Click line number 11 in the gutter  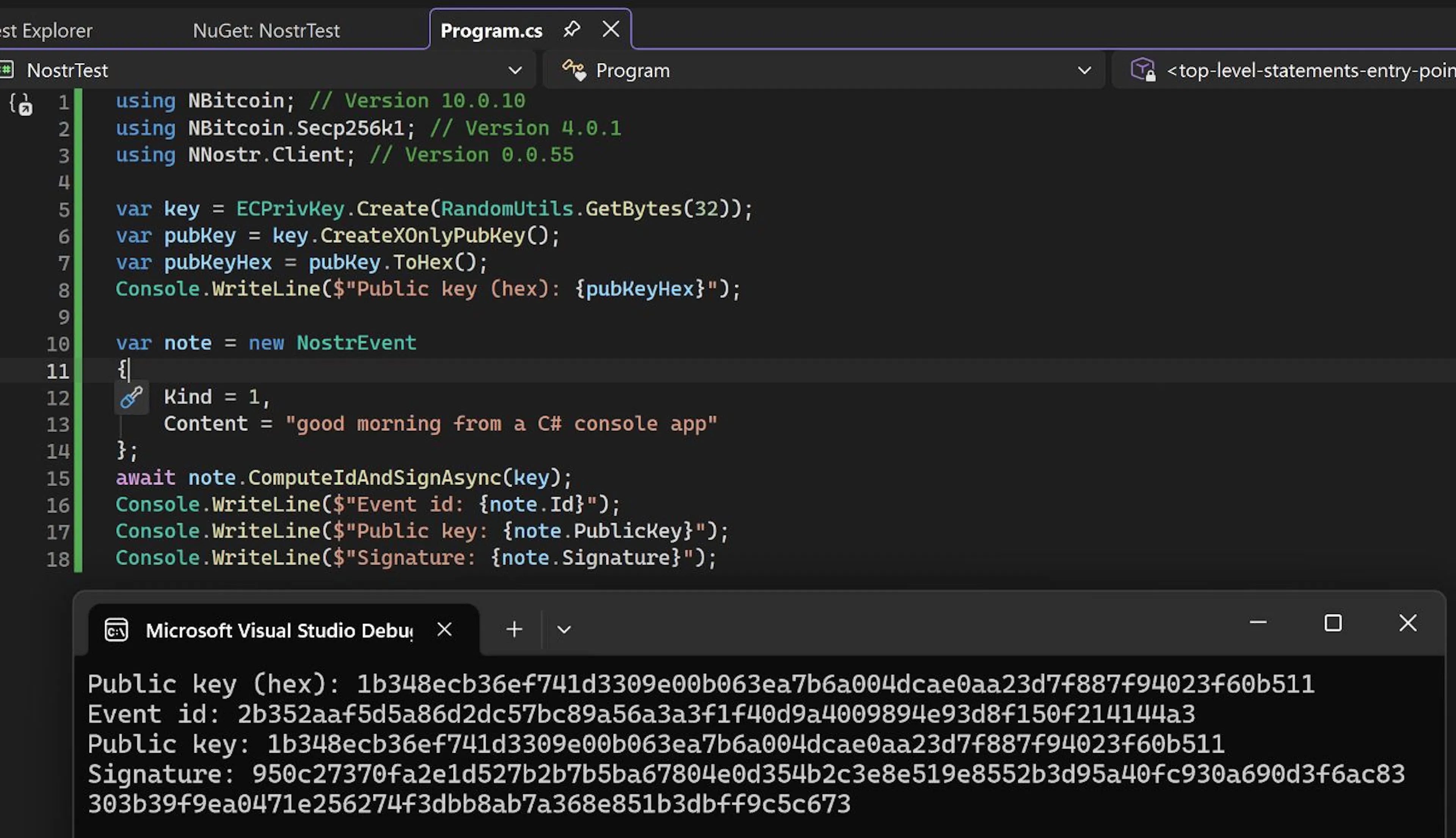pyautogui.click(x=58, y=371)
